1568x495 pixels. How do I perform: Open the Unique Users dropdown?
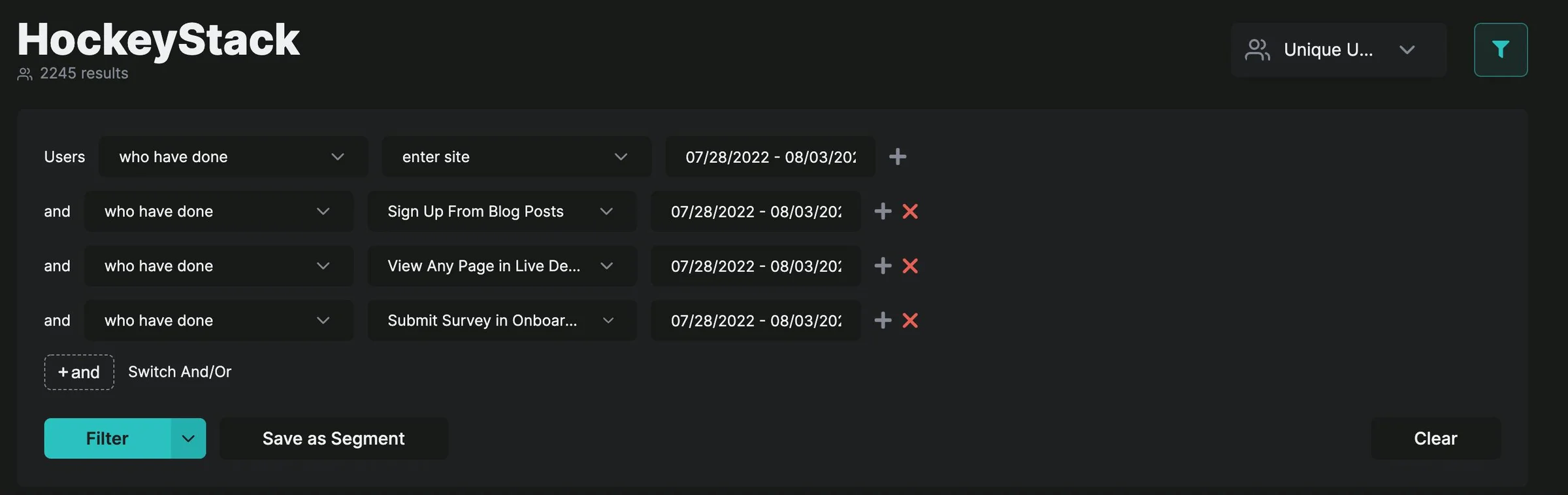1338,50
